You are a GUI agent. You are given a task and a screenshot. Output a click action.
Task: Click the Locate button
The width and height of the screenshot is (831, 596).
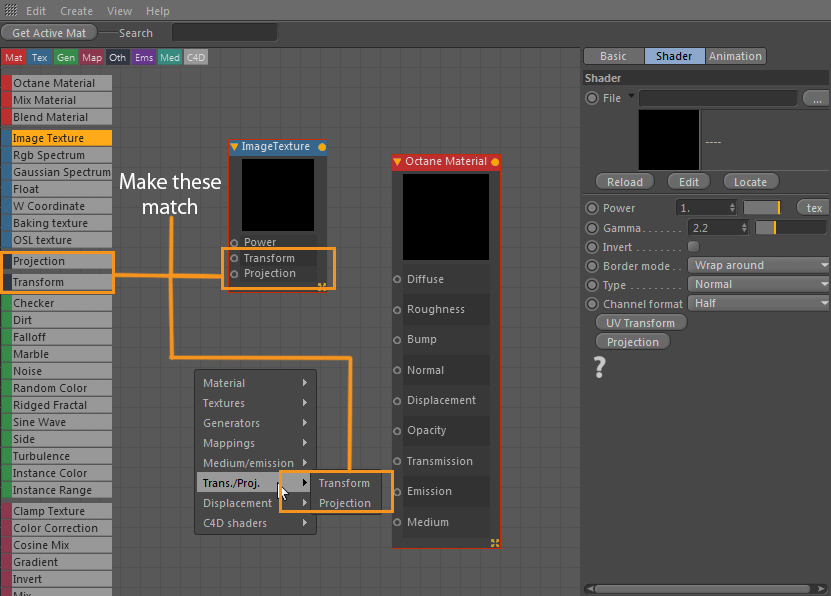click(750, 182)
